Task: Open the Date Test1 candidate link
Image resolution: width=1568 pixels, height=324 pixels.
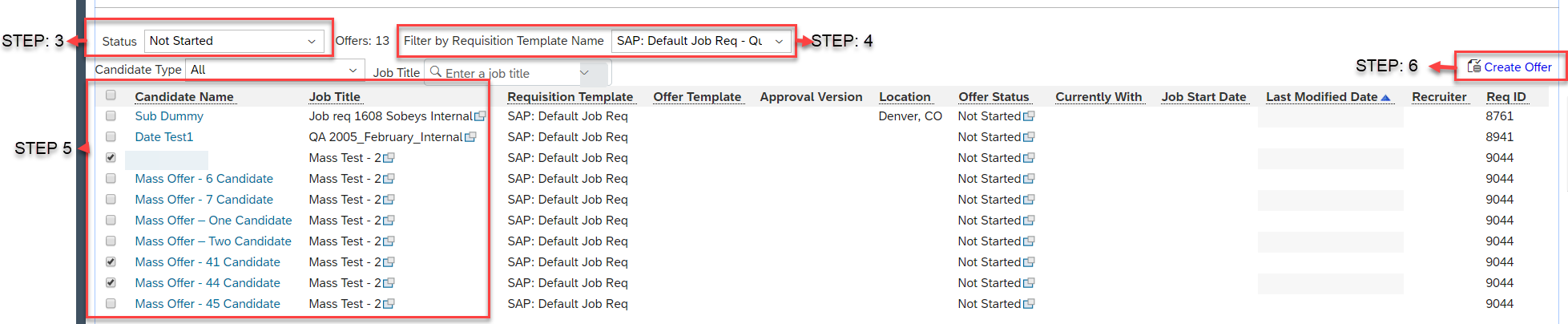Action: [x=164, y=137]
